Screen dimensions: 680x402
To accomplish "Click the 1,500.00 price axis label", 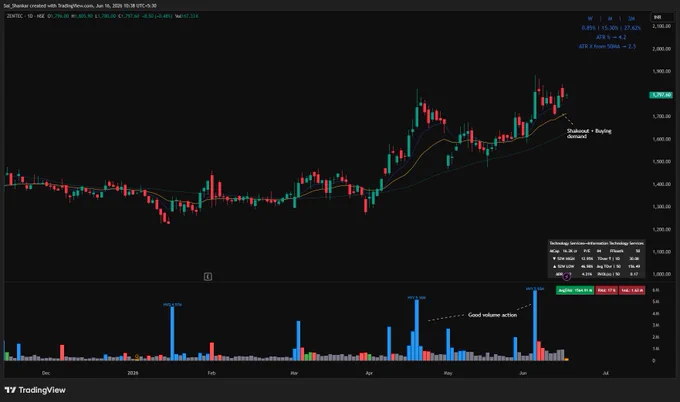I will tap(662, 162).
